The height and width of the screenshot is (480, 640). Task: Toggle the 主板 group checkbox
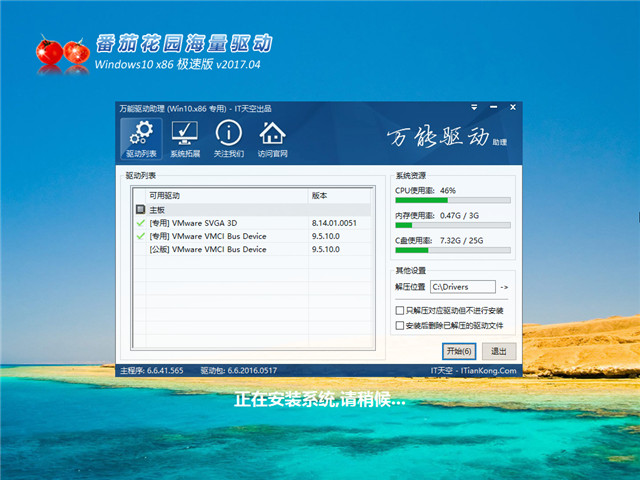140,210
